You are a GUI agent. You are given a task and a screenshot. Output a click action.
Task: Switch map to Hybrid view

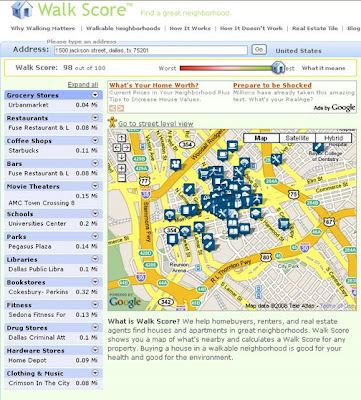tap(333, 138)
